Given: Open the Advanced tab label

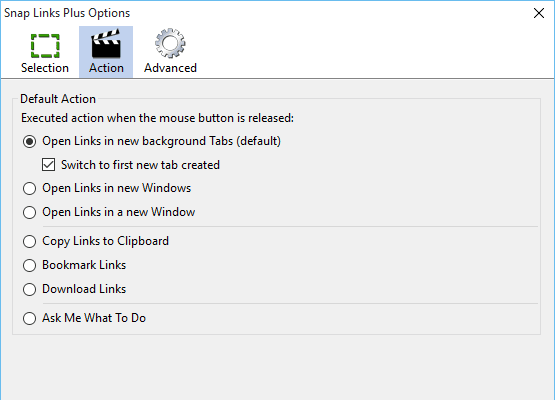Looking at the screenshot, I should click(x=170, y=68).
